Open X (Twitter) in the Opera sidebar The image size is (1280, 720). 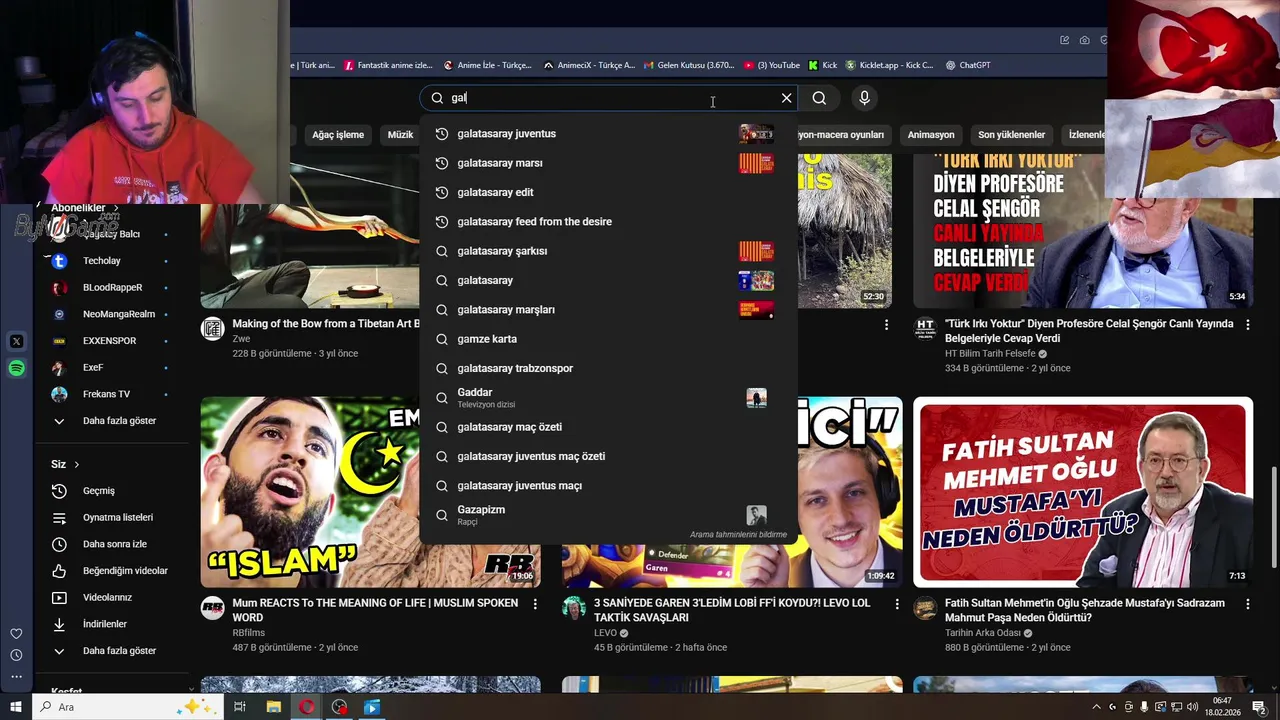coord(16,341)
